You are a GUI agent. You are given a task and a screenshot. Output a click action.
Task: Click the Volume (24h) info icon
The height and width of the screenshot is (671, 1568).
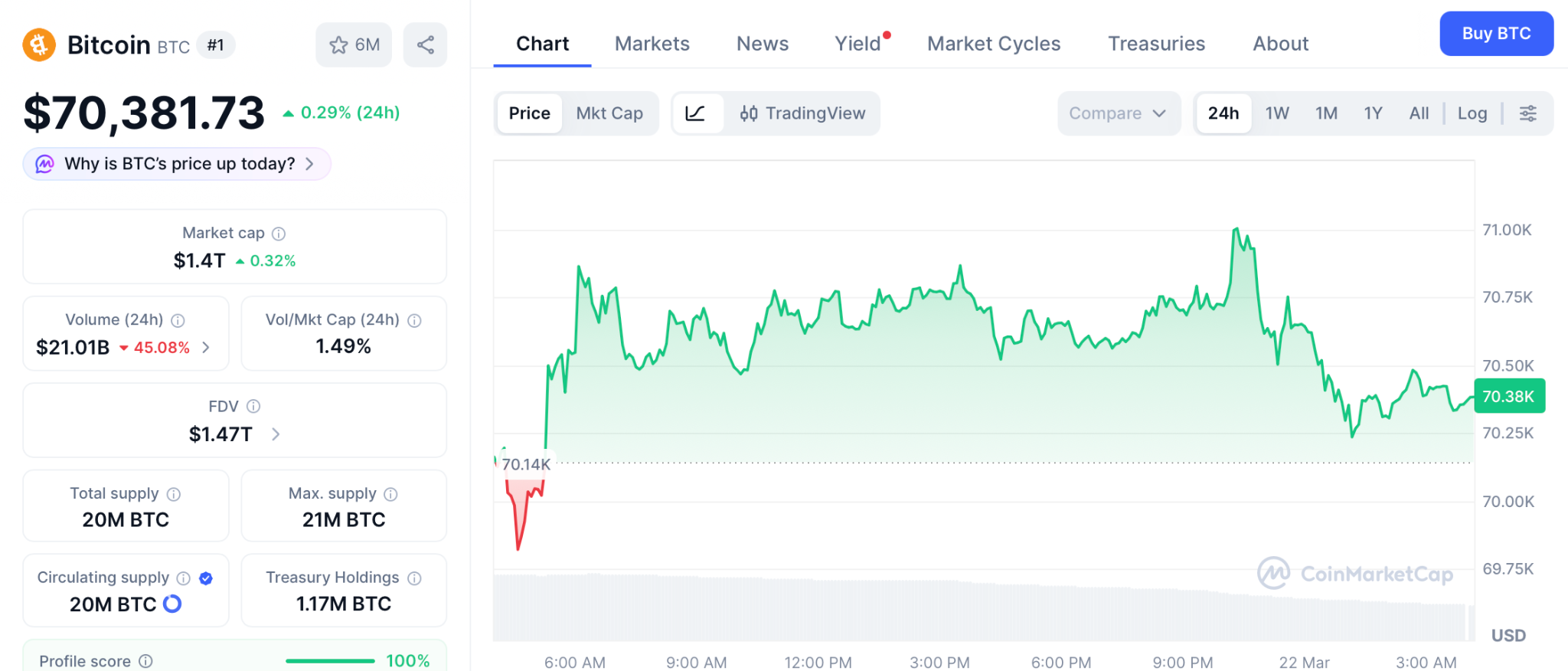(x=178, y=320)
